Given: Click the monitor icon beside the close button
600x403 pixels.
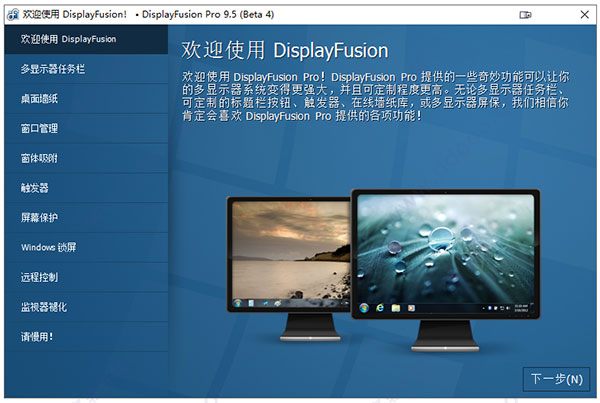Looking at the screenshot, I should click(525, 15).
